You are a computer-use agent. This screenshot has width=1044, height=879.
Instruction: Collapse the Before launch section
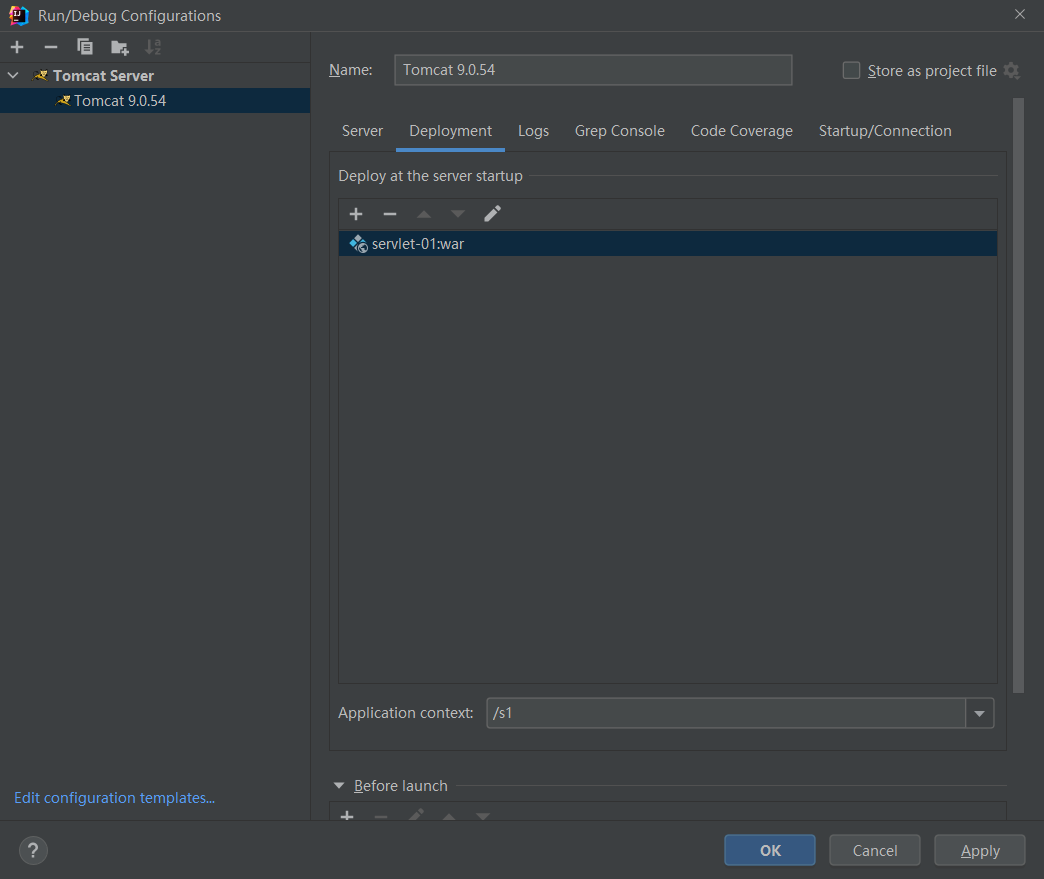click(339, 786)
